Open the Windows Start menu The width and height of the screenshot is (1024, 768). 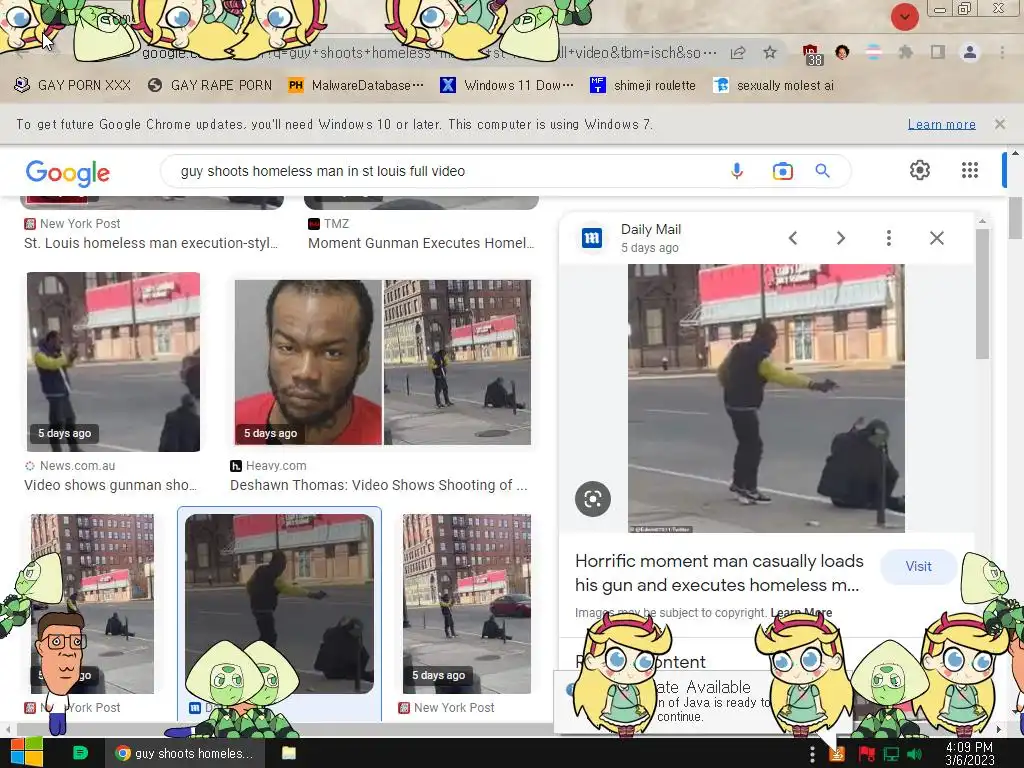click(x=26, y=752)
